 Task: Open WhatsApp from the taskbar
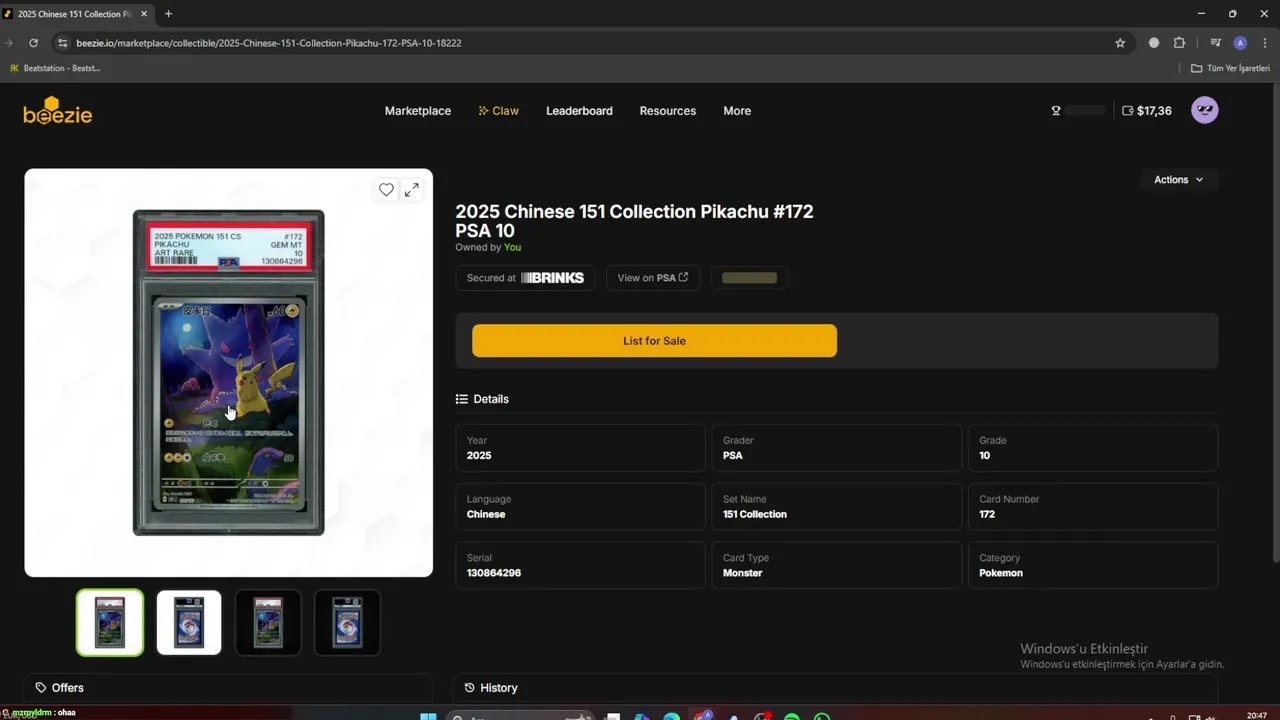tap(822, 716)
